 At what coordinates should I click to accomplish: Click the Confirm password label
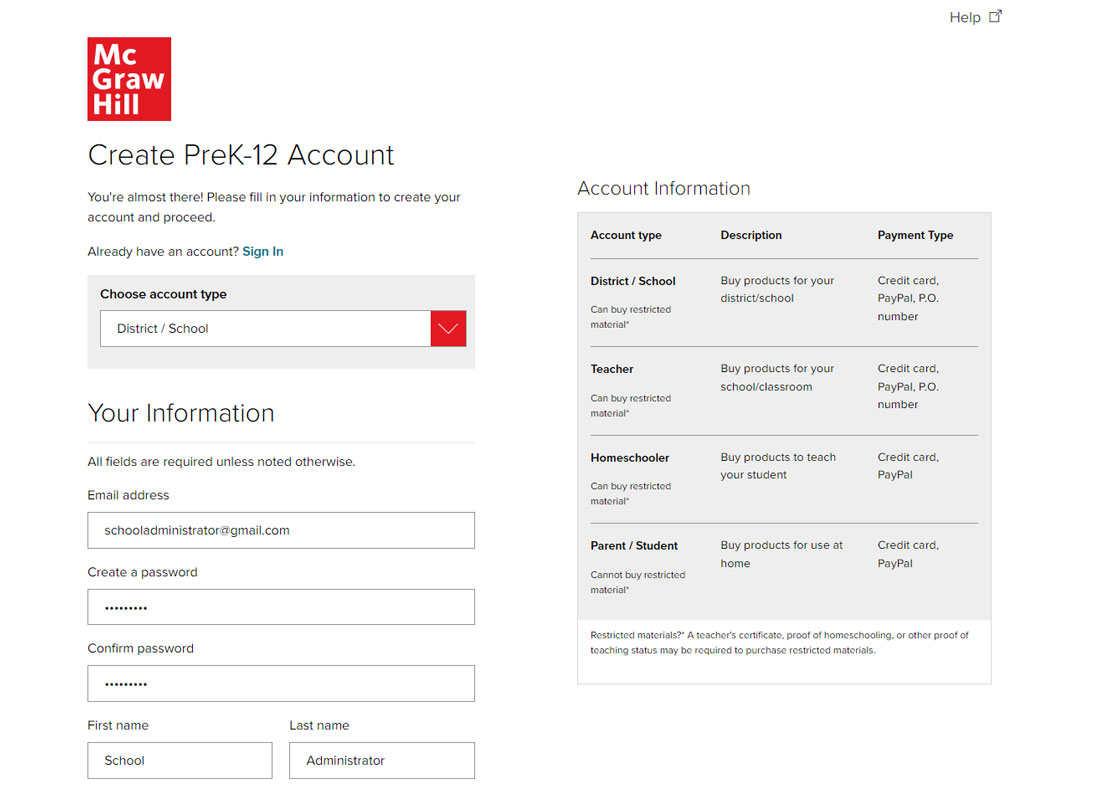click(140, 648)
